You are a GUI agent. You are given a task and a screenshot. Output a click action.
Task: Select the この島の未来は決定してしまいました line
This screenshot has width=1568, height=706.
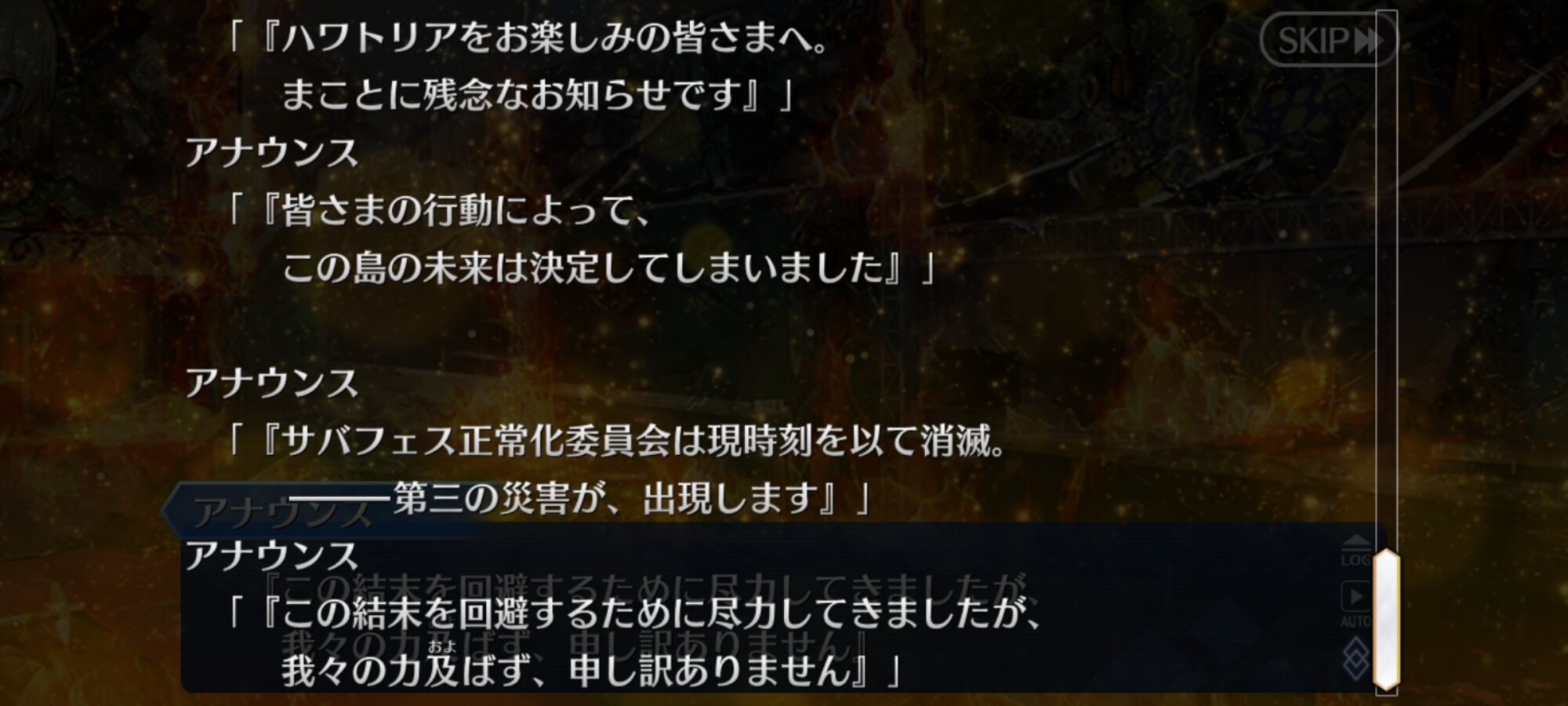point(609,267)
